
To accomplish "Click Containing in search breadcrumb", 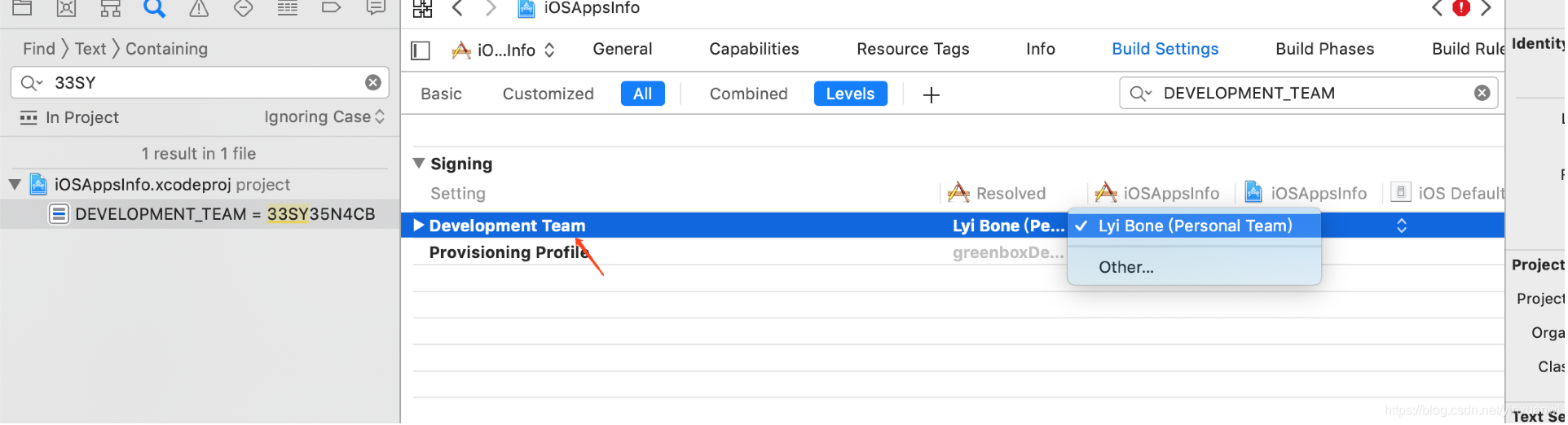I will (x=166, y=49).
